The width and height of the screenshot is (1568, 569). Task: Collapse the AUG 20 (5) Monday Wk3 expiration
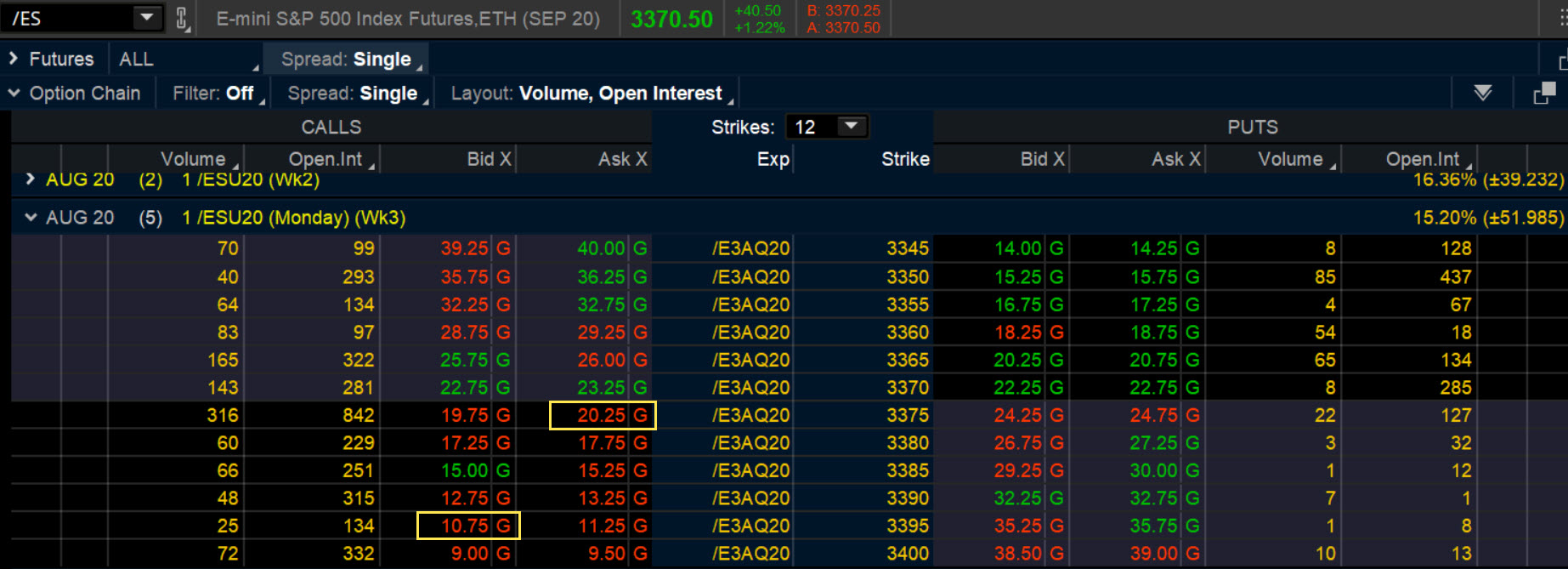[31, 217]
